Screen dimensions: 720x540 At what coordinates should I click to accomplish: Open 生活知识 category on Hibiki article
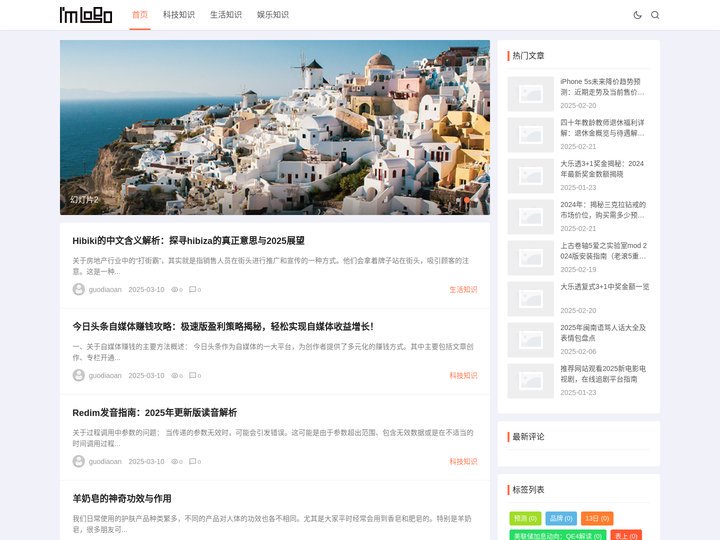click(x=463, y=289)
